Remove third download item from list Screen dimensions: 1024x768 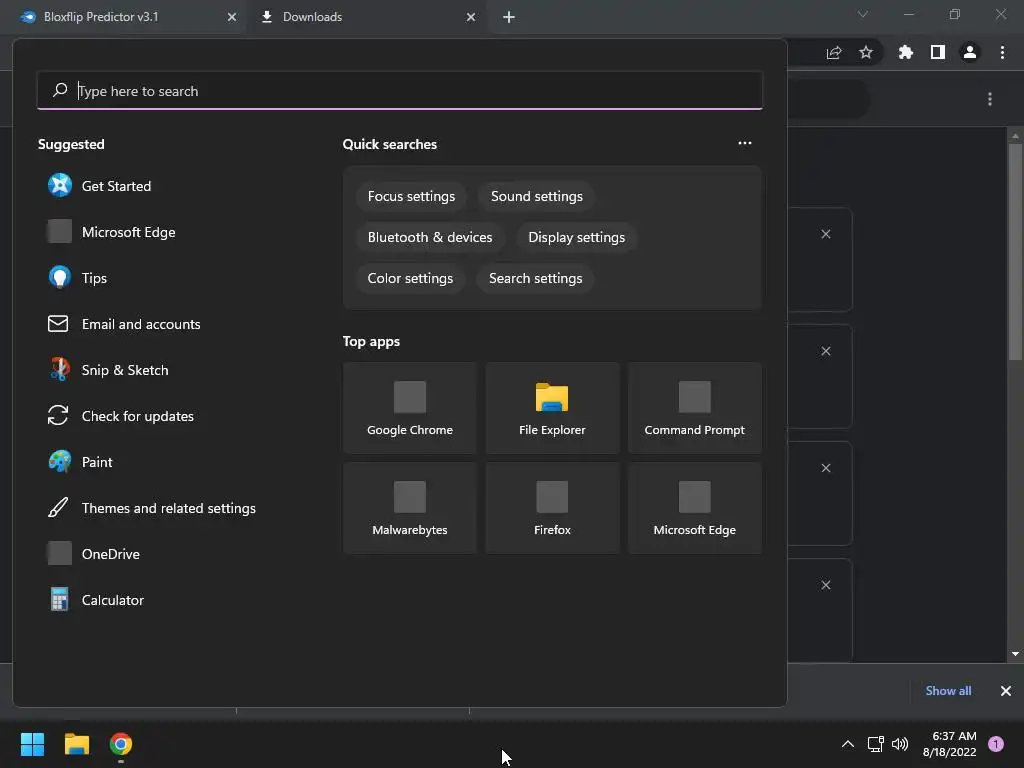click(825, 468)
